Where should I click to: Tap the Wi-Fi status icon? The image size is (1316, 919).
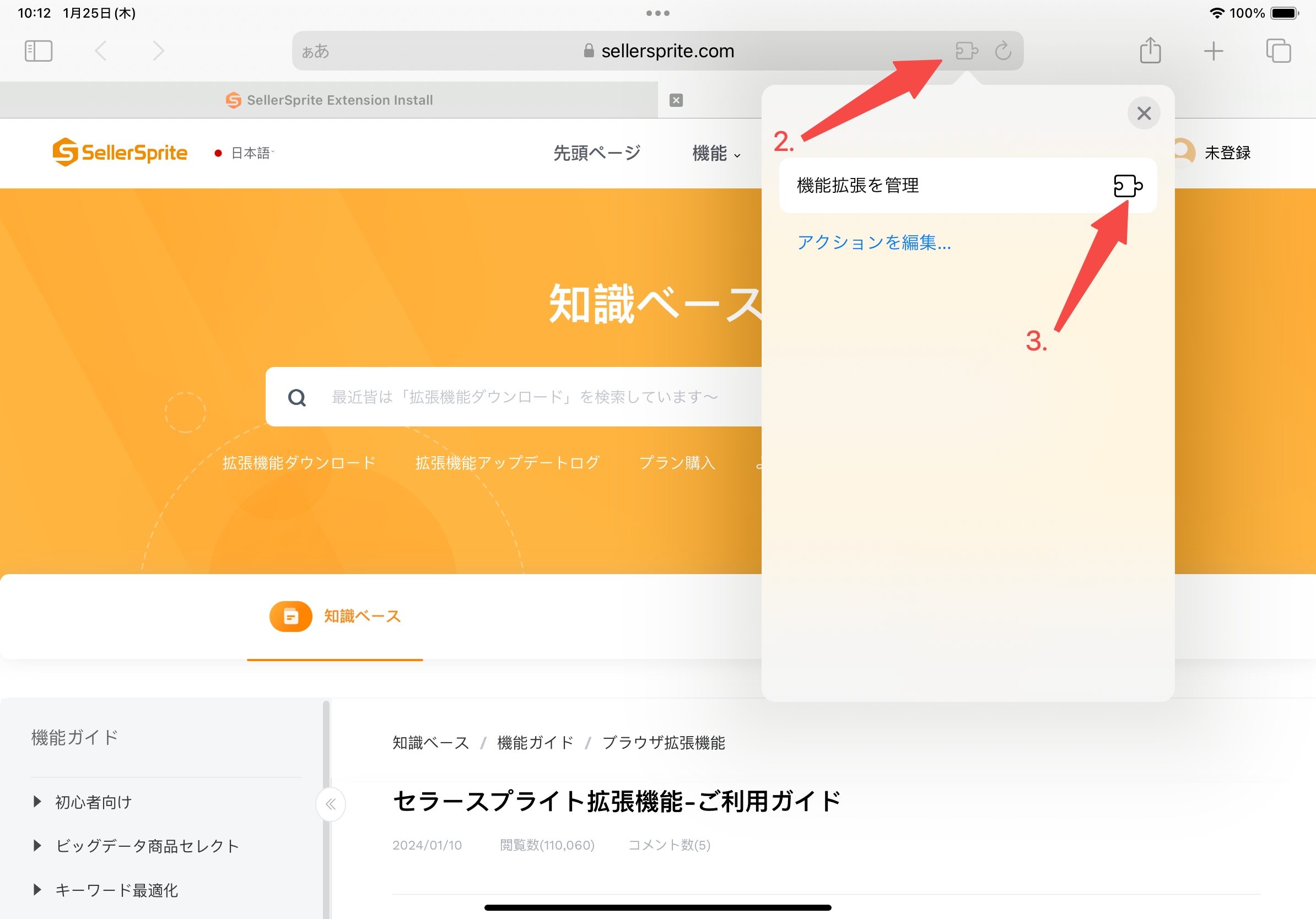pos(1216,13)
